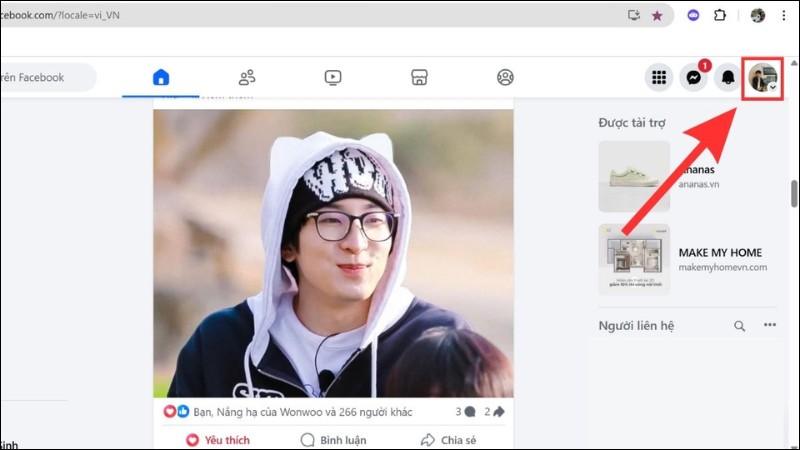Click the Facebook search field
The width and height of the screenshot is (800, 450).
47,78
